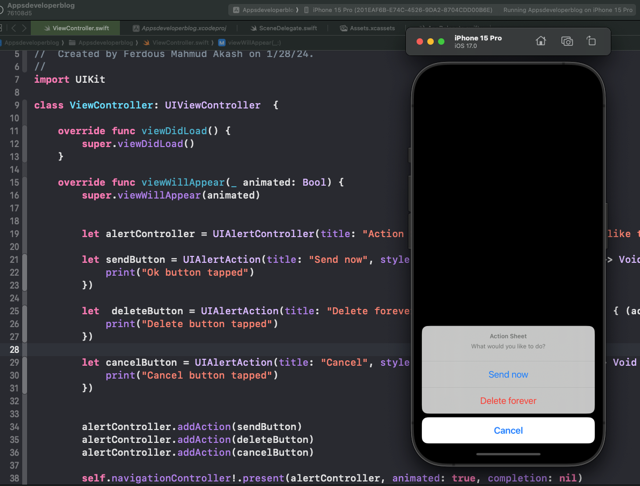The image size is (640, 486).
Task: Click the Action Sheet title in simulator
Action: point(508,336)
